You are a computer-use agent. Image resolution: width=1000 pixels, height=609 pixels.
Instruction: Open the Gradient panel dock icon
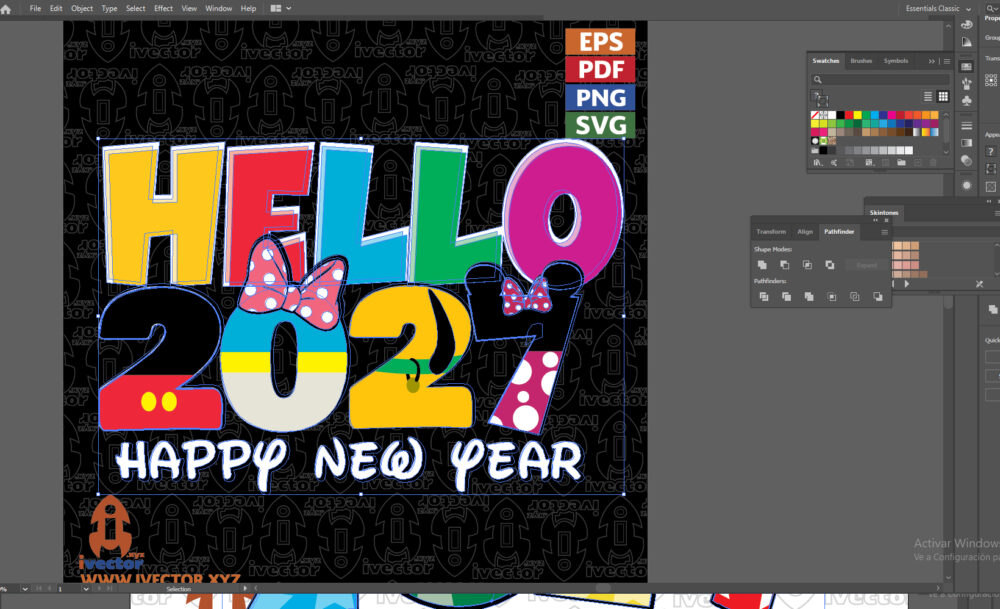point(967,143)
